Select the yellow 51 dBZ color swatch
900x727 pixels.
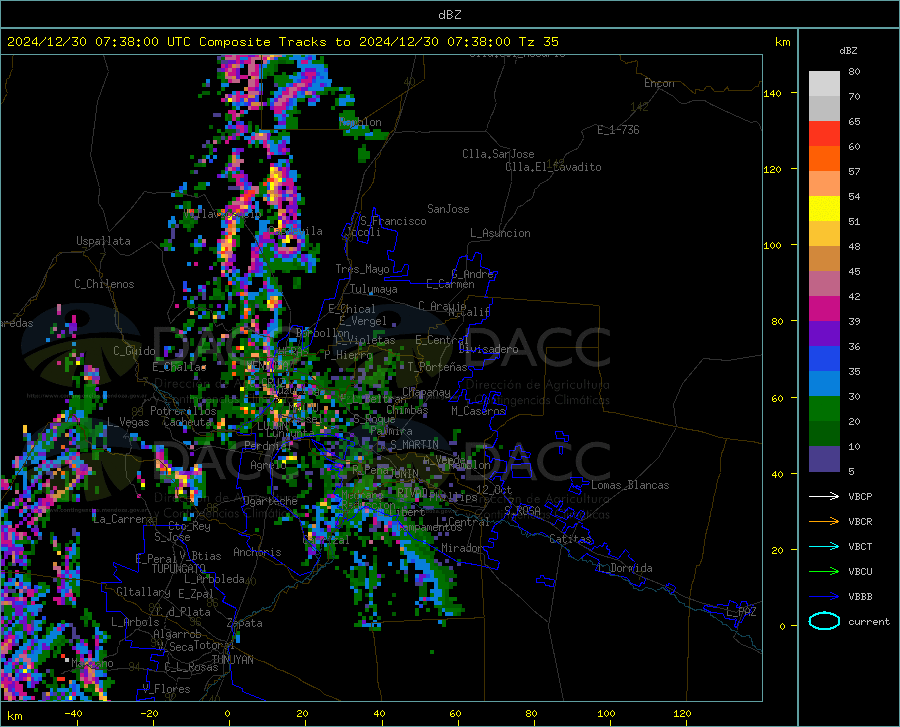point(824,209)
